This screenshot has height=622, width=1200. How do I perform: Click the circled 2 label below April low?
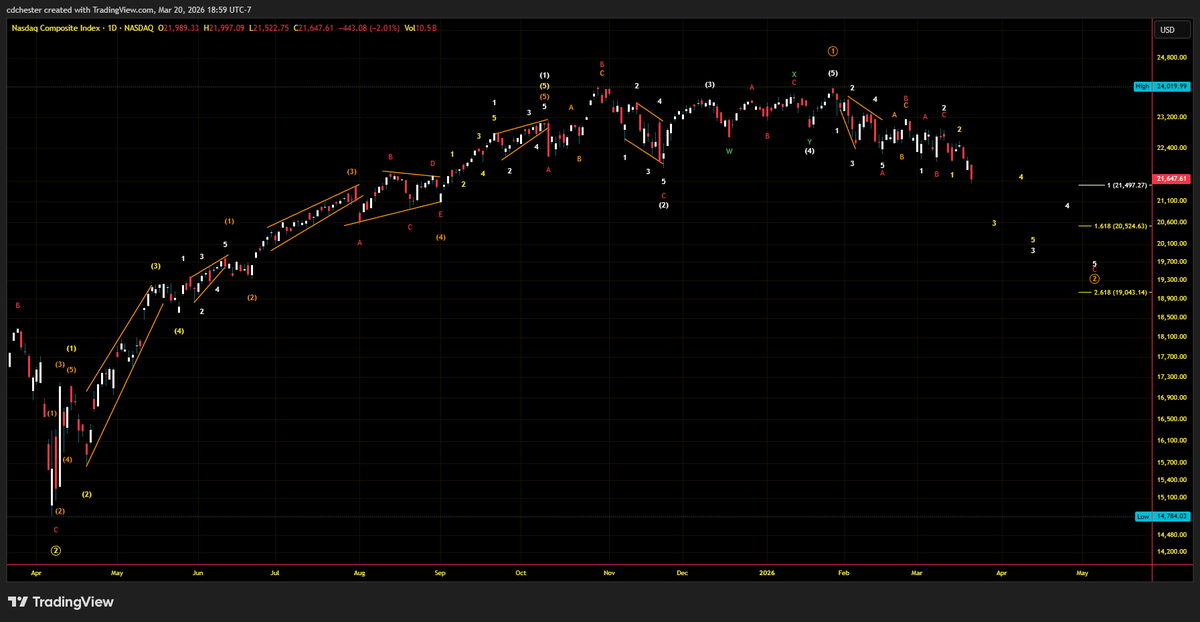pyautogui.click(x=56, y=550)
